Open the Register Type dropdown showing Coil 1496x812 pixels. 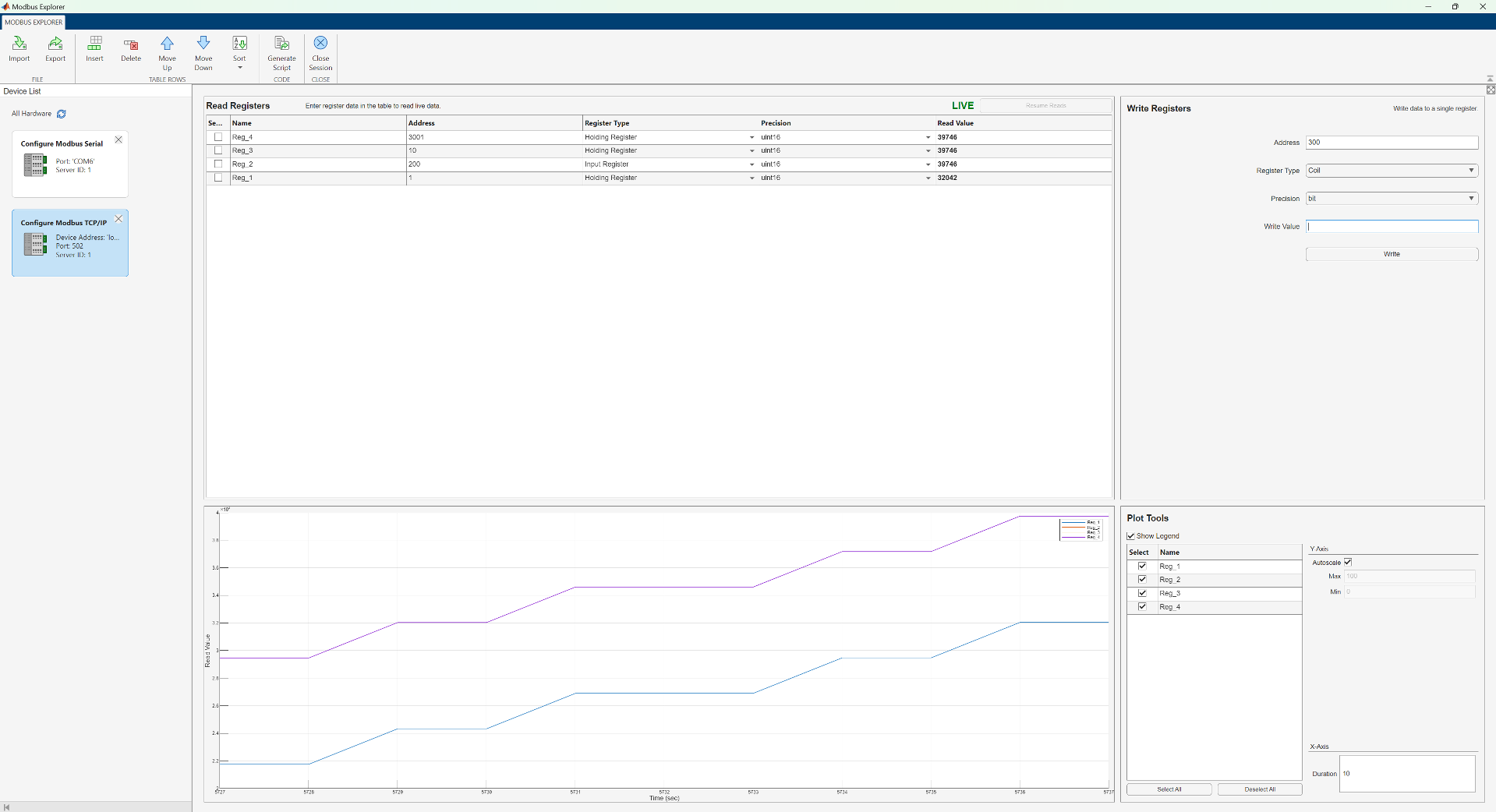pyautogui.click(x=1472, y=170)
